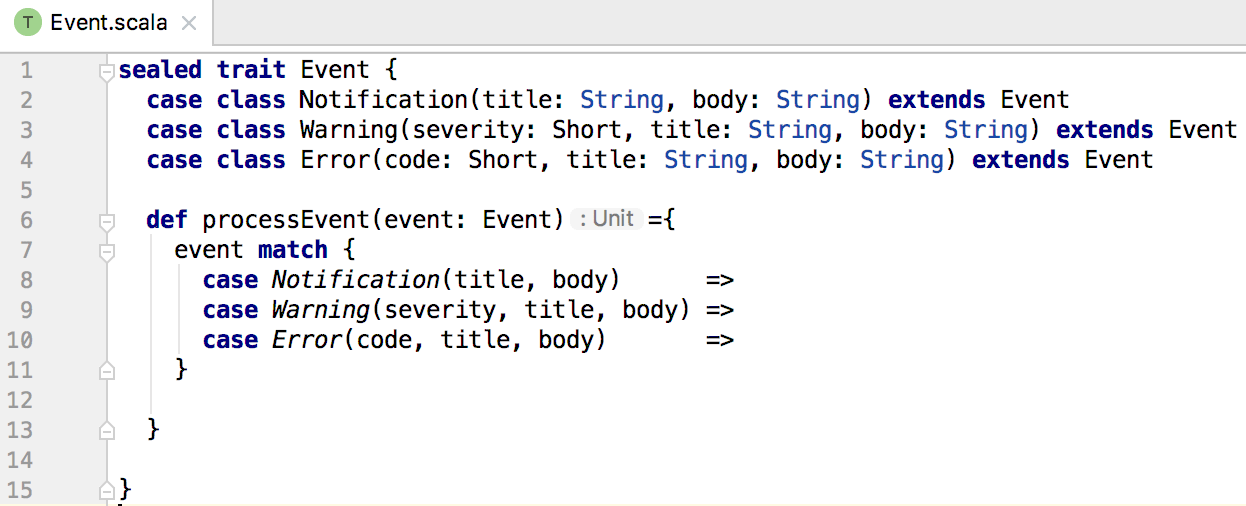Click fold end marker of match block
The height and width of the screenshot is (506, 1246).
[106, 371]
